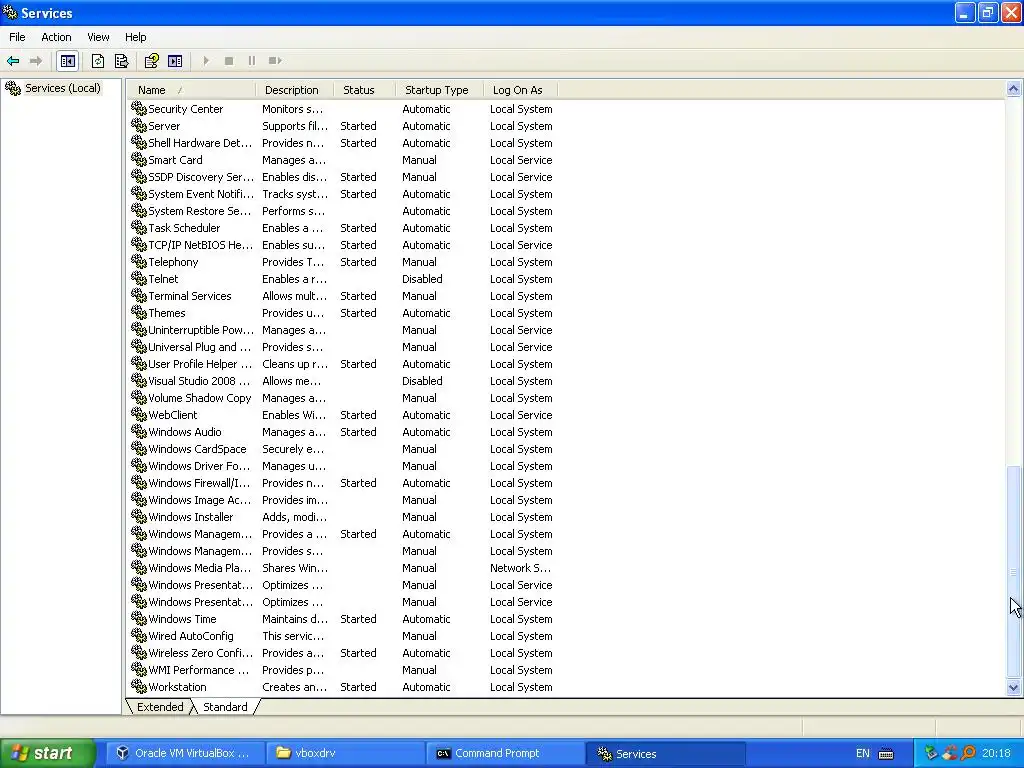This screenshot has height=768, width=1024.
Task: Switch to vboxdrv folder taskbar button
Action: click(x=346, y=753)
